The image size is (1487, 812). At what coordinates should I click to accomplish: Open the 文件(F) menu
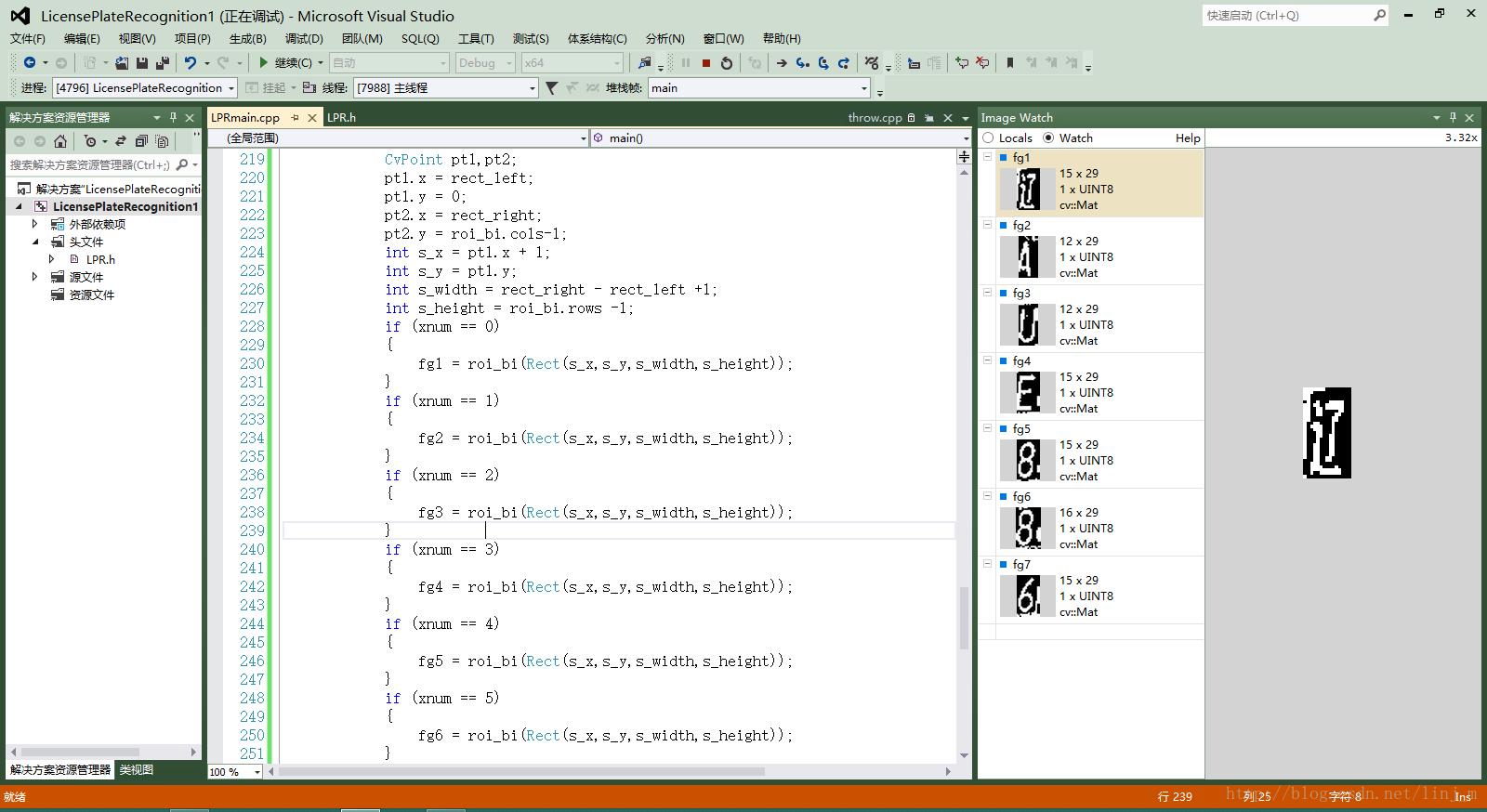[x=28, y=39]
